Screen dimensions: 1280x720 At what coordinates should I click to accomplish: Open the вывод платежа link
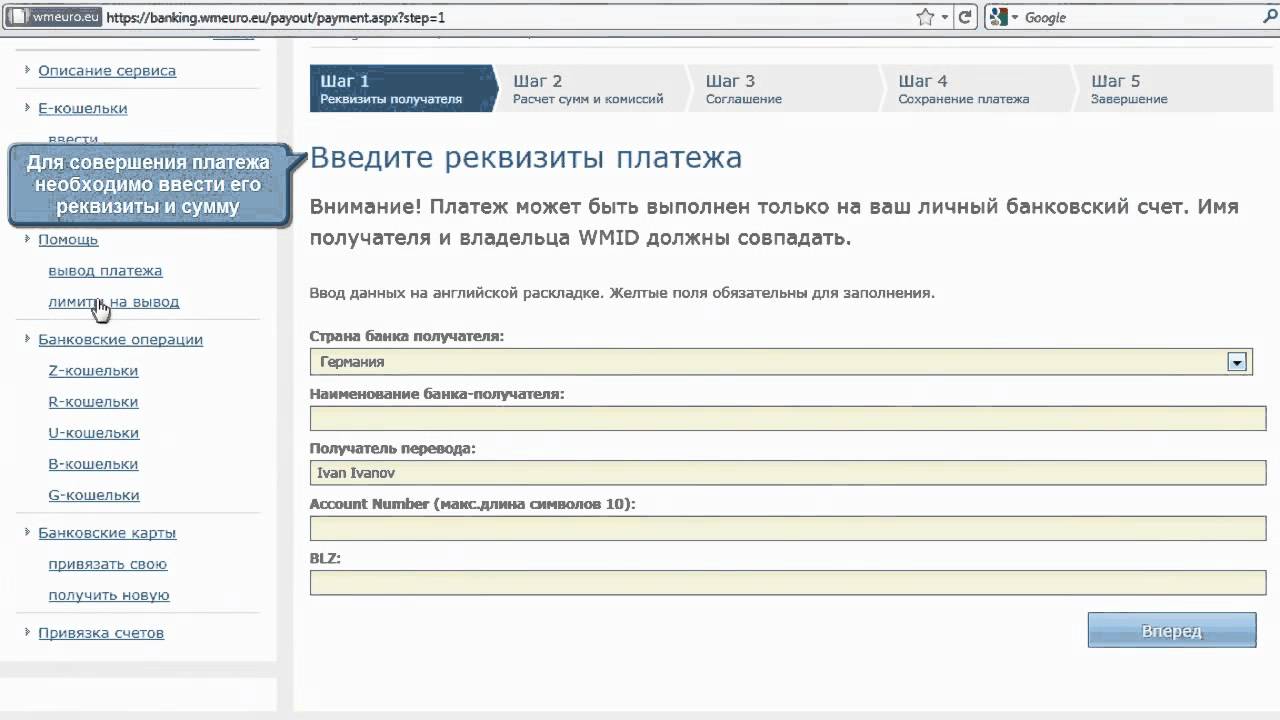coord(105,271)
